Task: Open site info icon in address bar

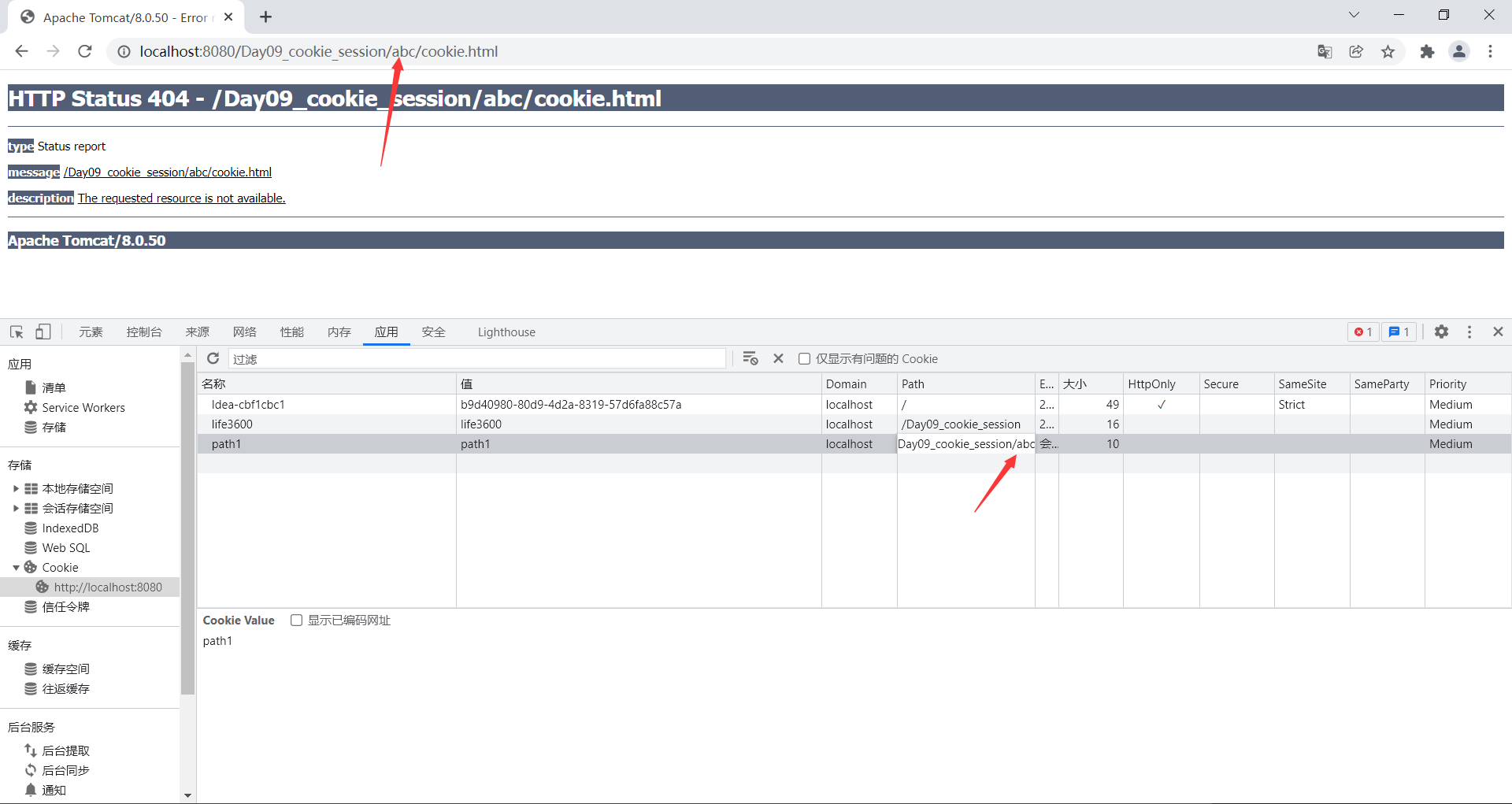Action: 124,51
